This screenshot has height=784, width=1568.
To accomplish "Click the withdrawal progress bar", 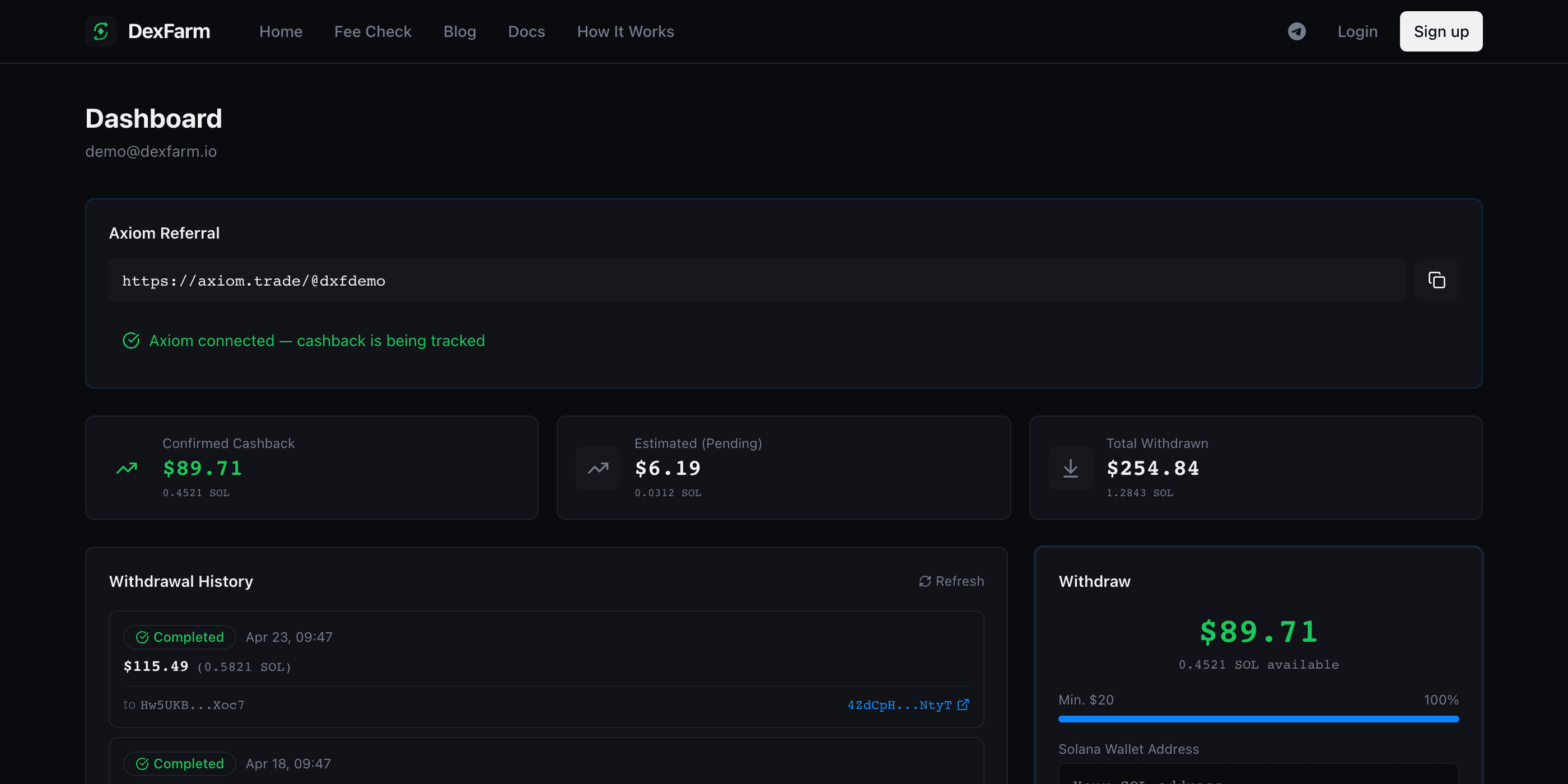I will pos(1258,720).
